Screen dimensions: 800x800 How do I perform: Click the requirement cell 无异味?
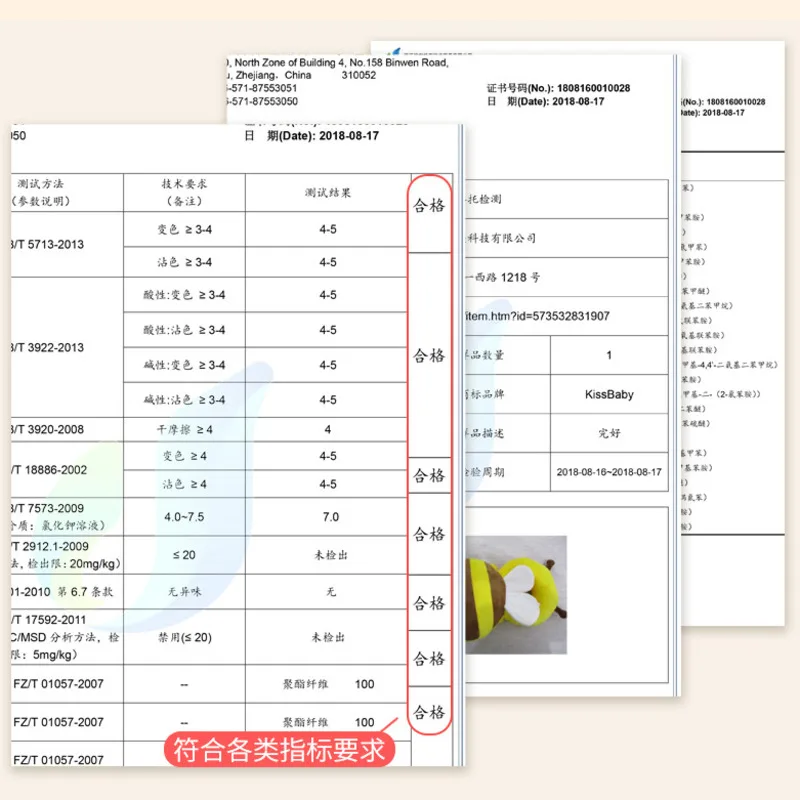[x=184, y=592]
